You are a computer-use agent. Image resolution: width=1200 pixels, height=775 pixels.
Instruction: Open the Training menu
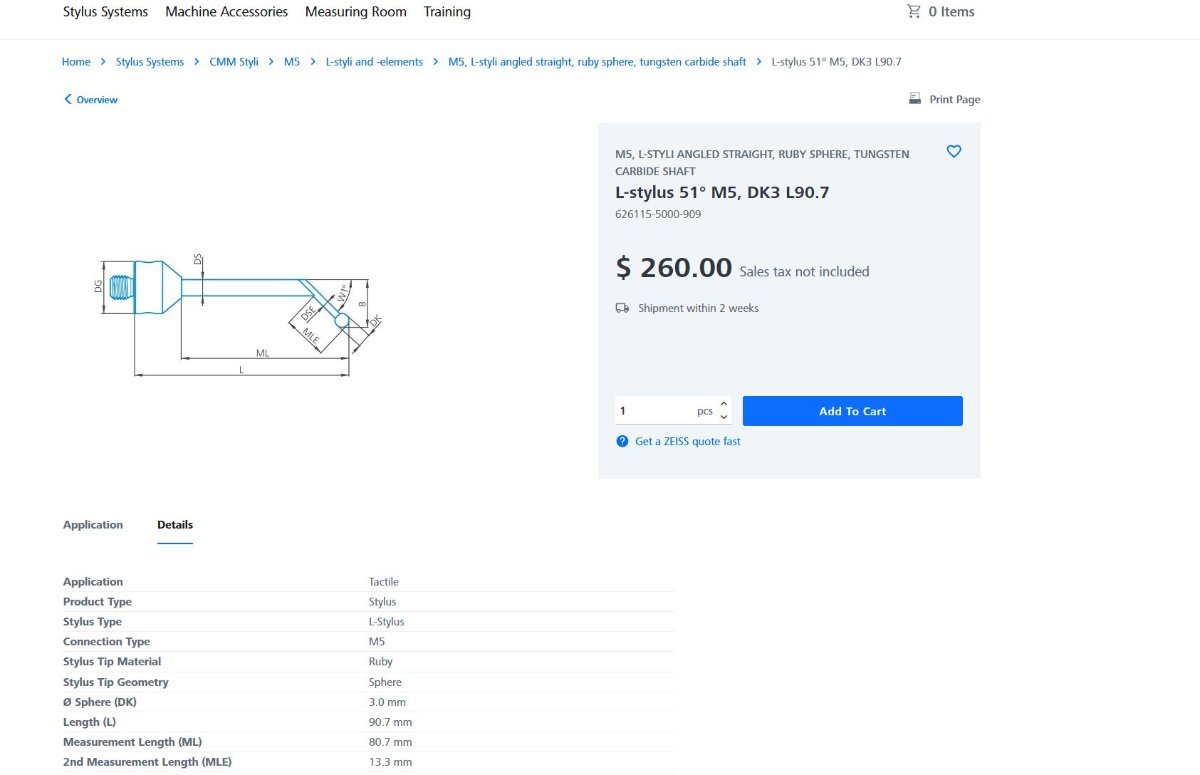point(447,12)
